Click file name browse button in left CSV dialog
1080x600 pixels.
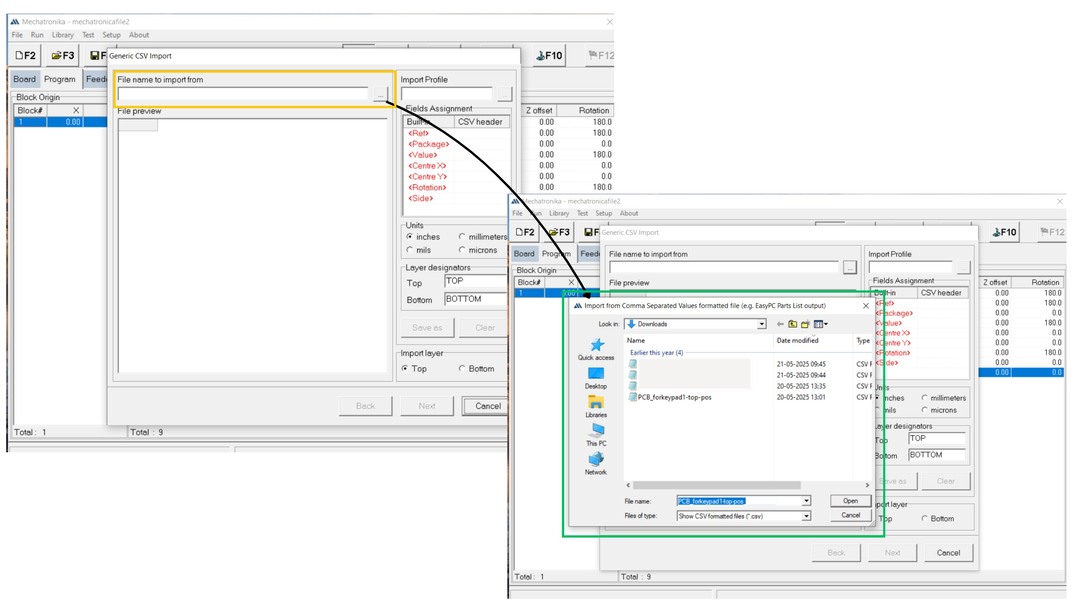(380, 94)
